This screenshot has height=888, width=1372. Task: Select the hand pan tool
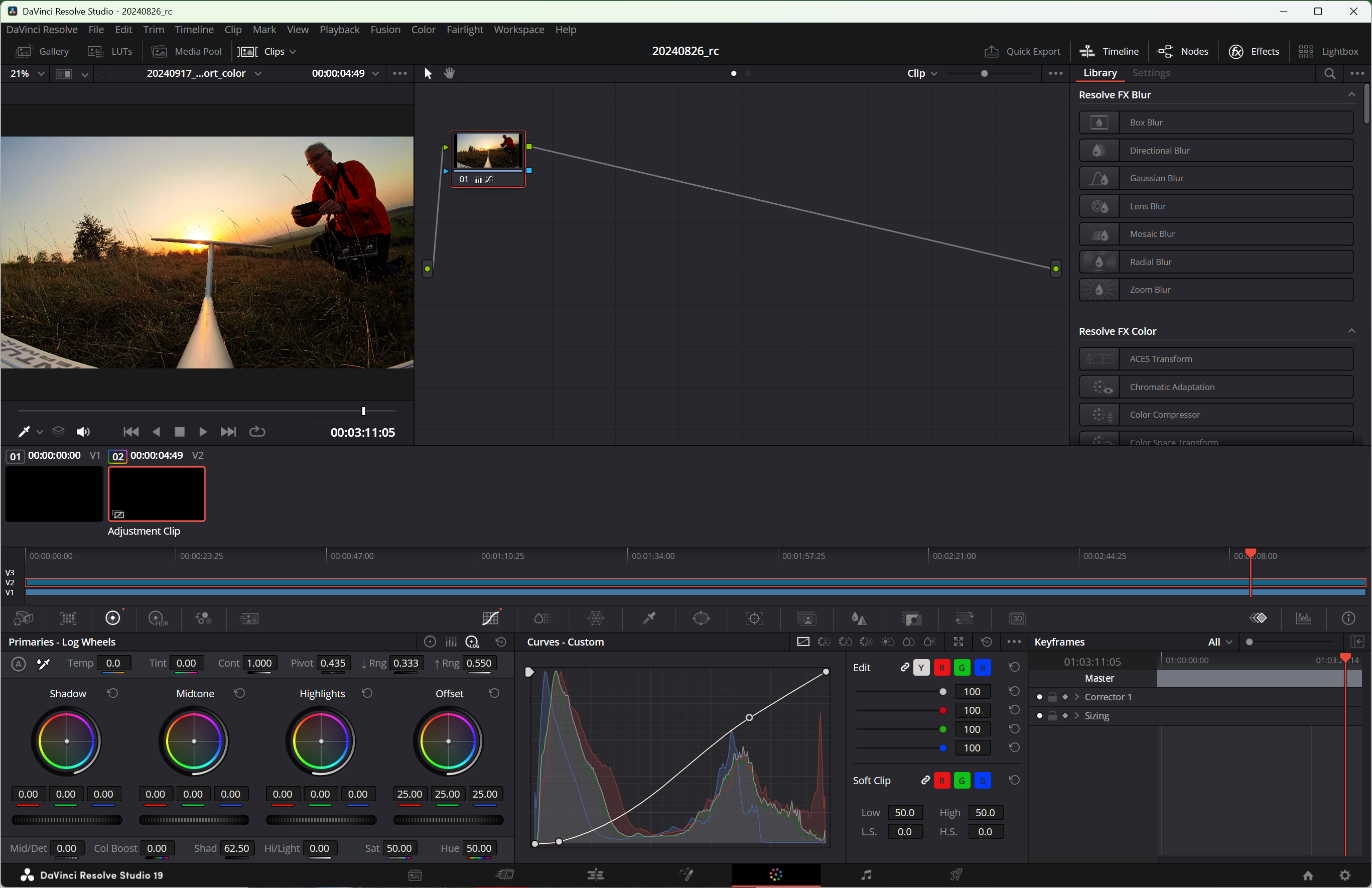coord(450,73)
